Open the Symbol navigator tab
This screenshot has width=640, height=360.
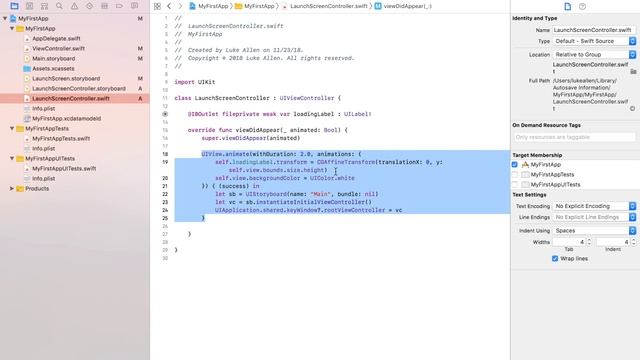(44, 6)
